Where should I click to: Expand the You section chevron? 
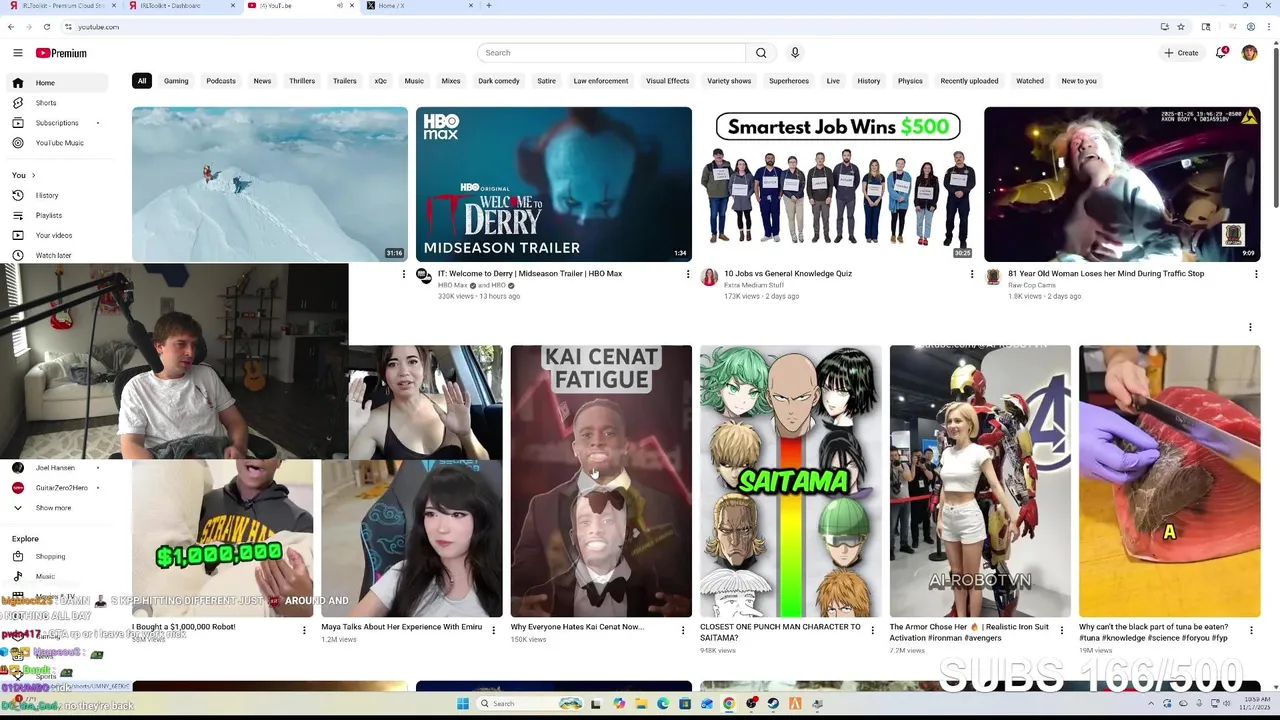[x=34, y=175]
